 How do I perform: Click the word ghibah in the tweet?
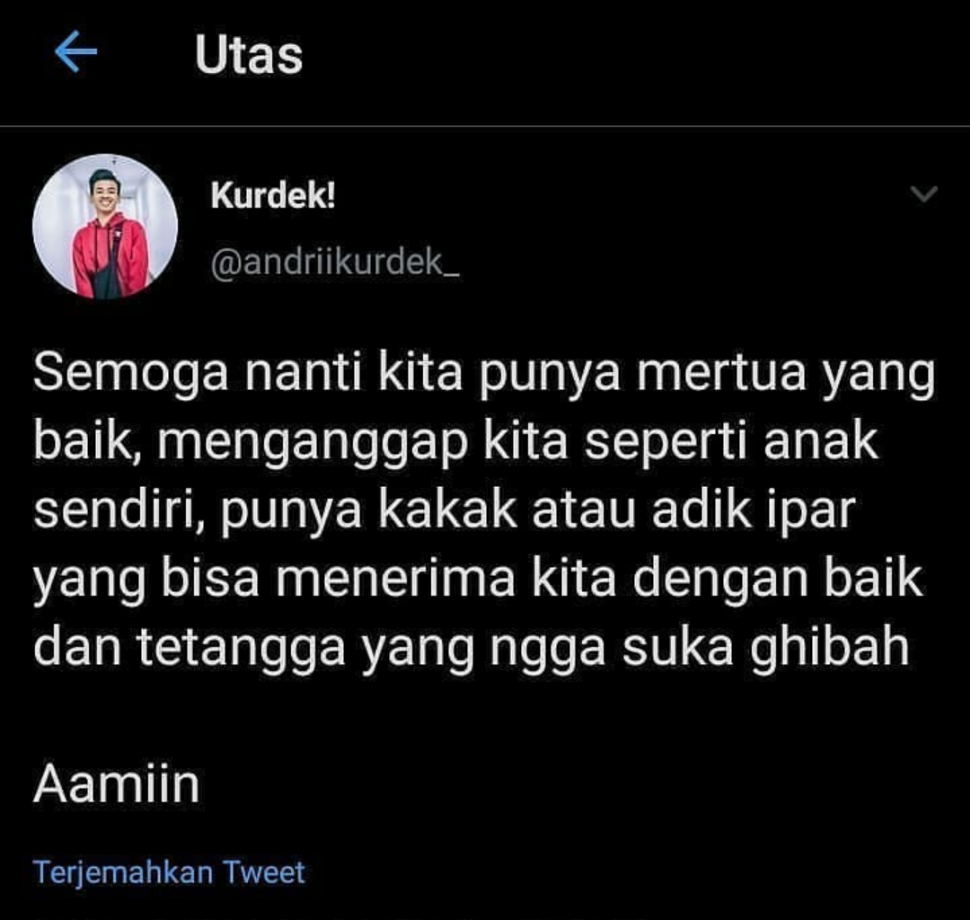(830, 648)
